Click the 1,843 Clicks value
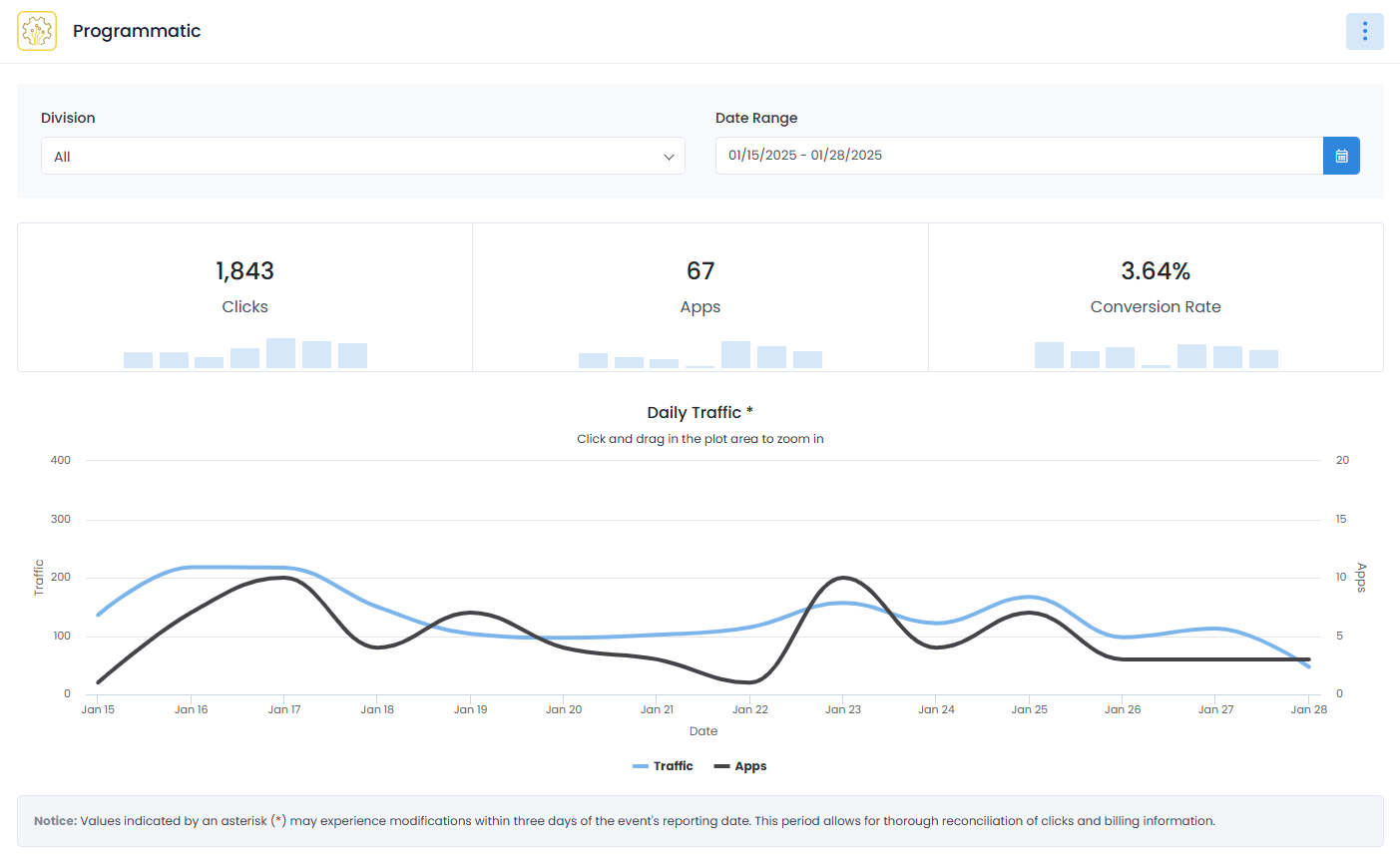This screenshot has height=863, width=1400. tap(244, 269)
